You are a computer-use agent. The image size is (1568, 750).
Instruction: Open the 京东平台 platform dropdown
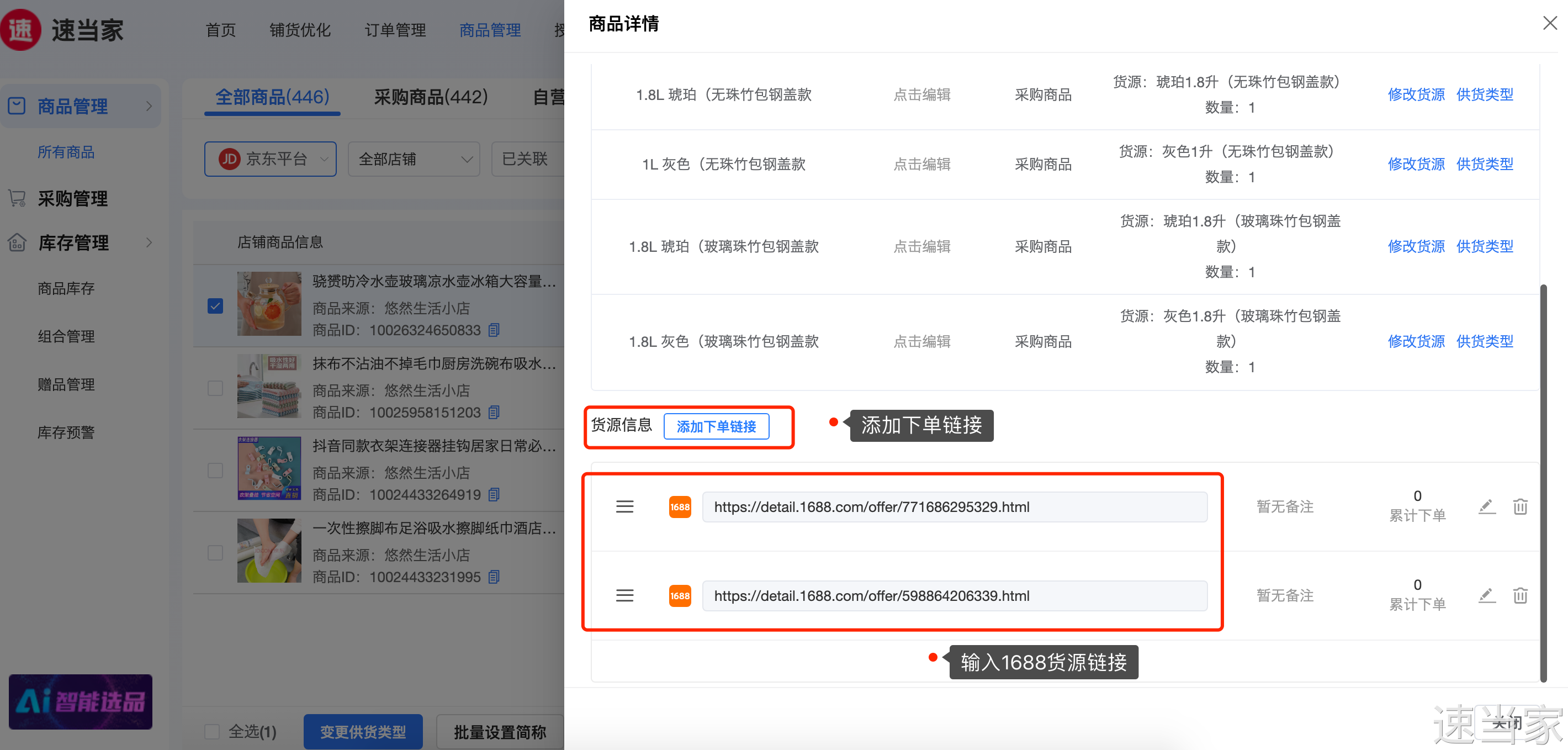271,159
